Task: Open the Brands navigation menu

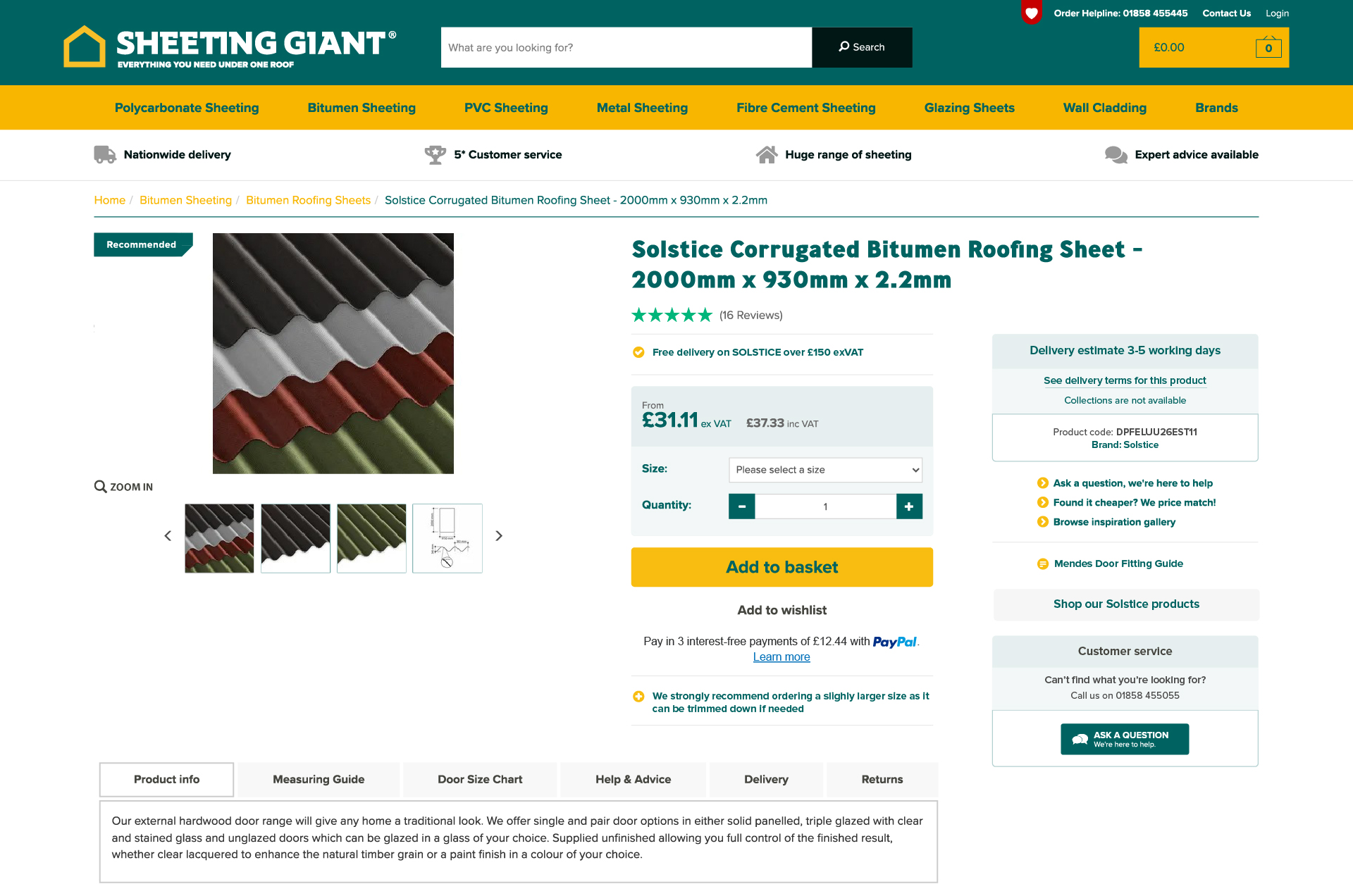Action: (x=1216, y=108)
